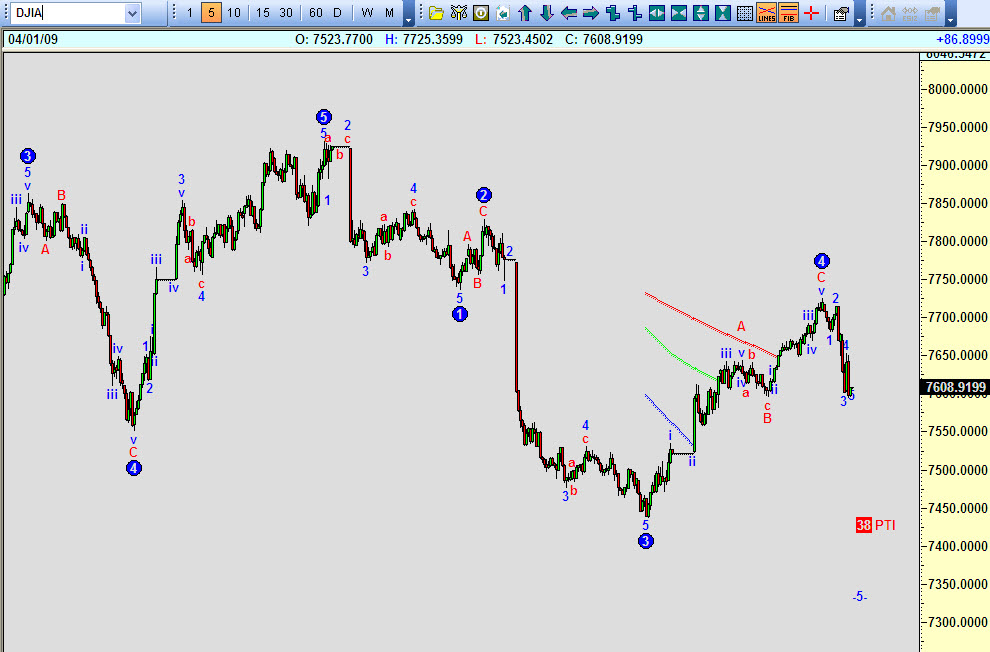Viewport: 990px width, 652px height.
Task: Open a chart file with the folder icon
Action: coord(436,13)
